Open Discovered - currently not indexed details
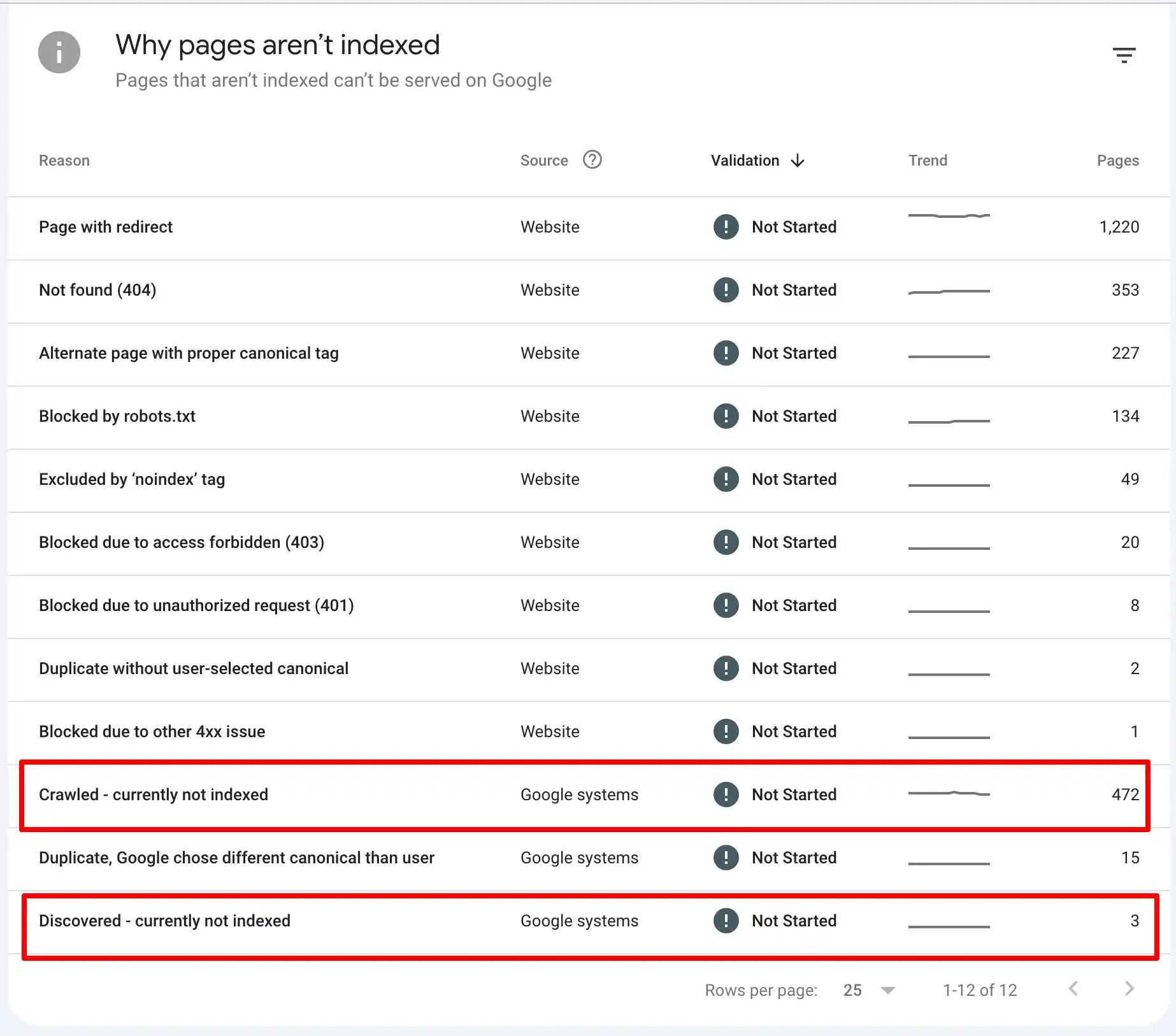The image size is (1176, 1036). tap(164, 921)
